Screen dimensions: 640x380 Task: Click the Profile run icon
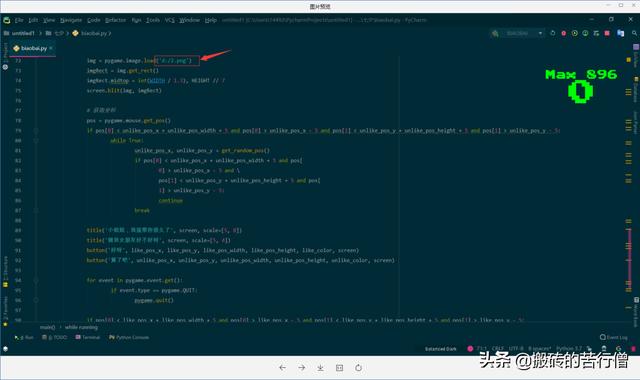[585, 33]
